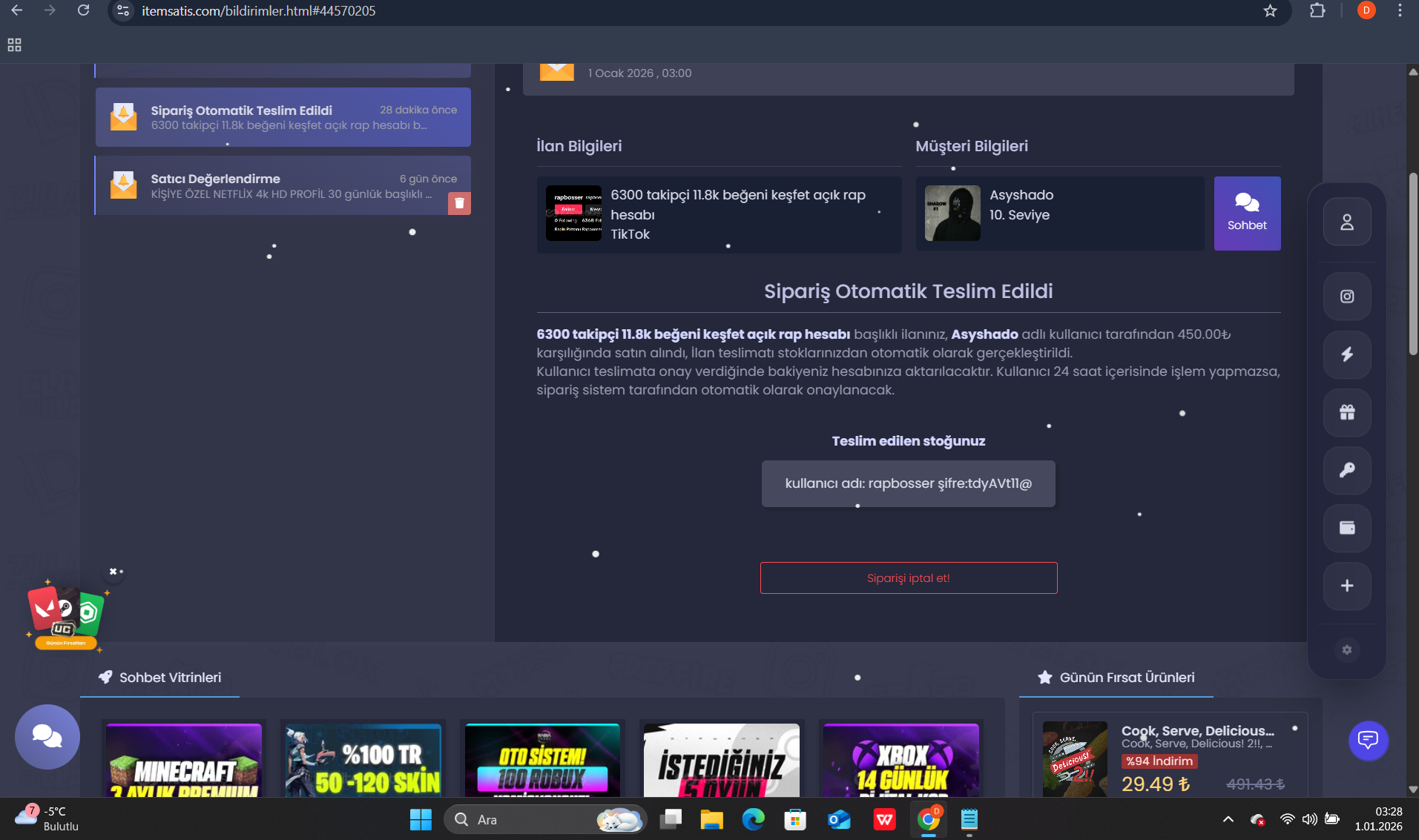
Task: Open Outlook from the taskbar
Action: coord(839,819)
